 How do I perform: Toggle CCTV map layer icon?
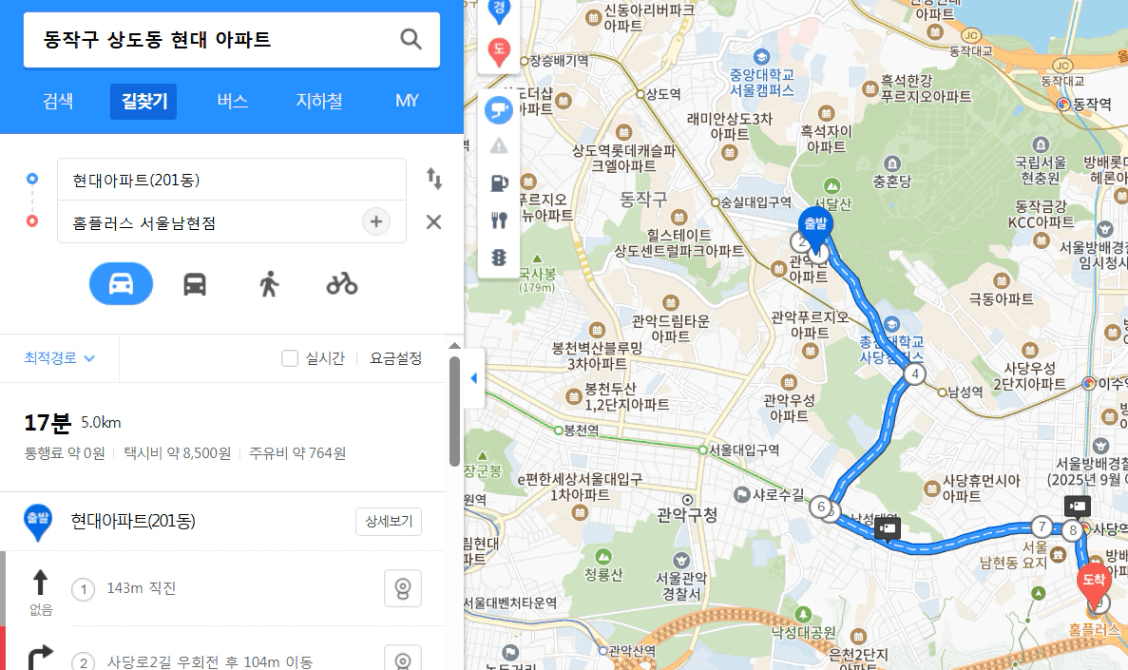pos(499,110)
